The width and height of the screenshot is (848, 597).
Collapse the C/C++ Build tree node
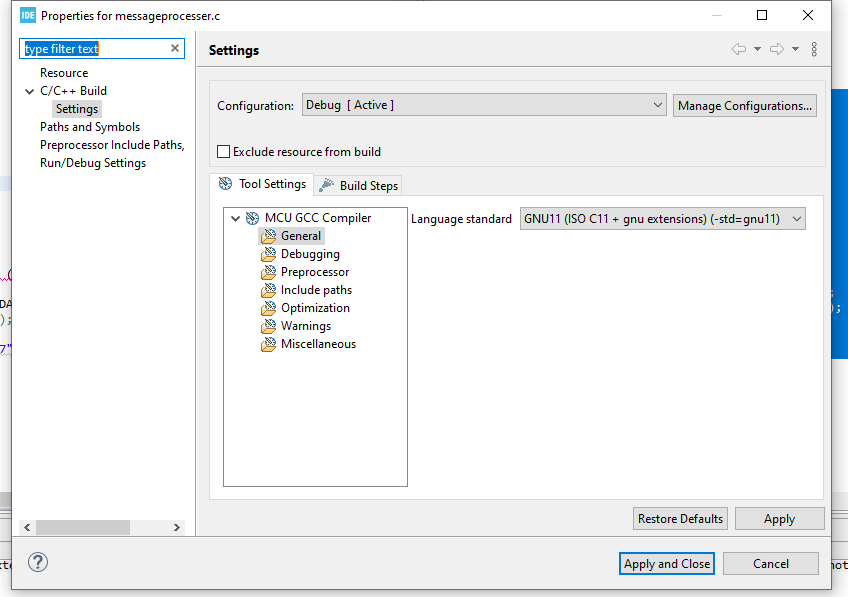point(30,91)
